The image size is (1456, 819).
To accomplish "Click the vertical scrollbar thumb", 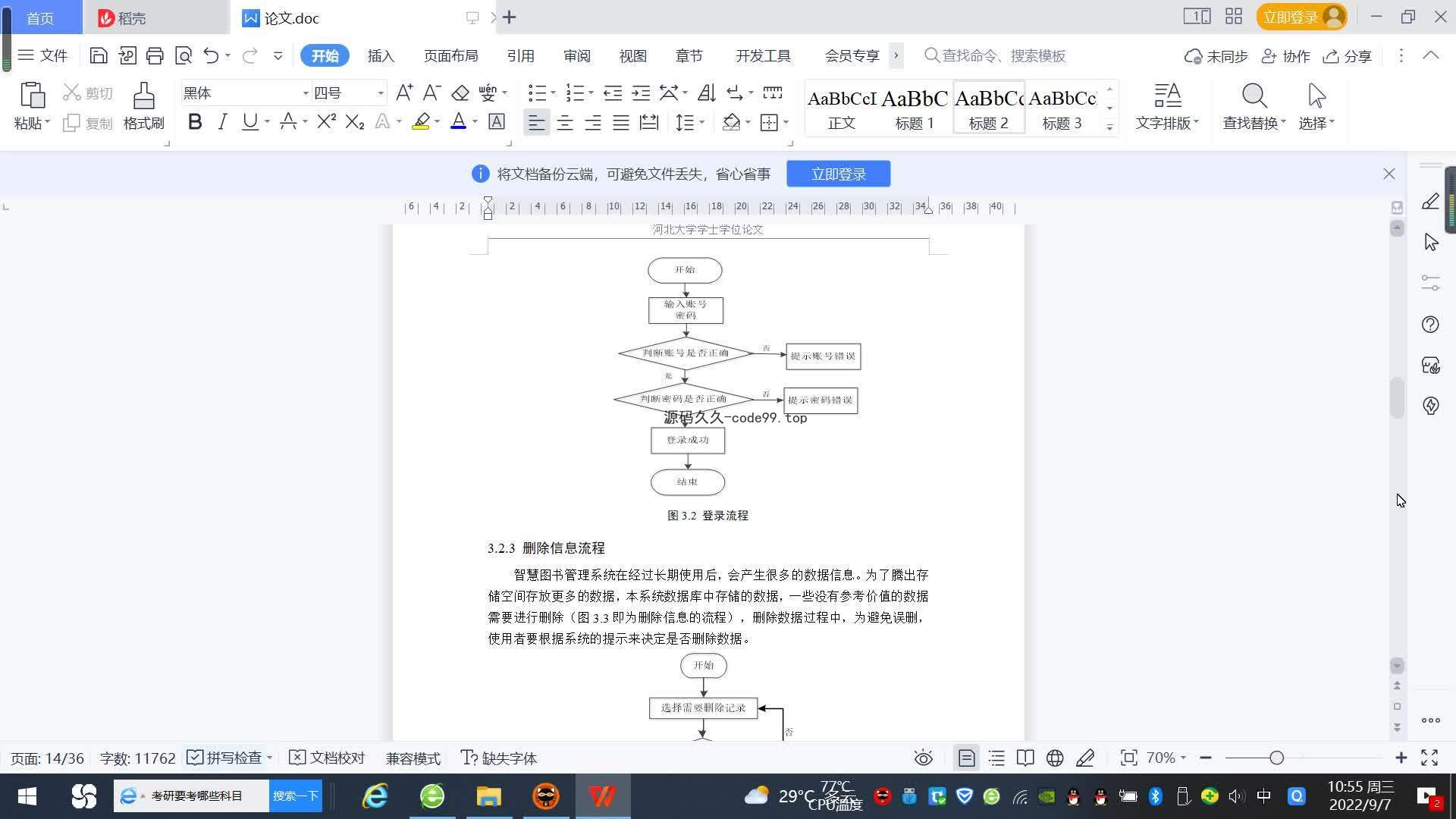I will pyautogui.click(x=1397, y=397).
